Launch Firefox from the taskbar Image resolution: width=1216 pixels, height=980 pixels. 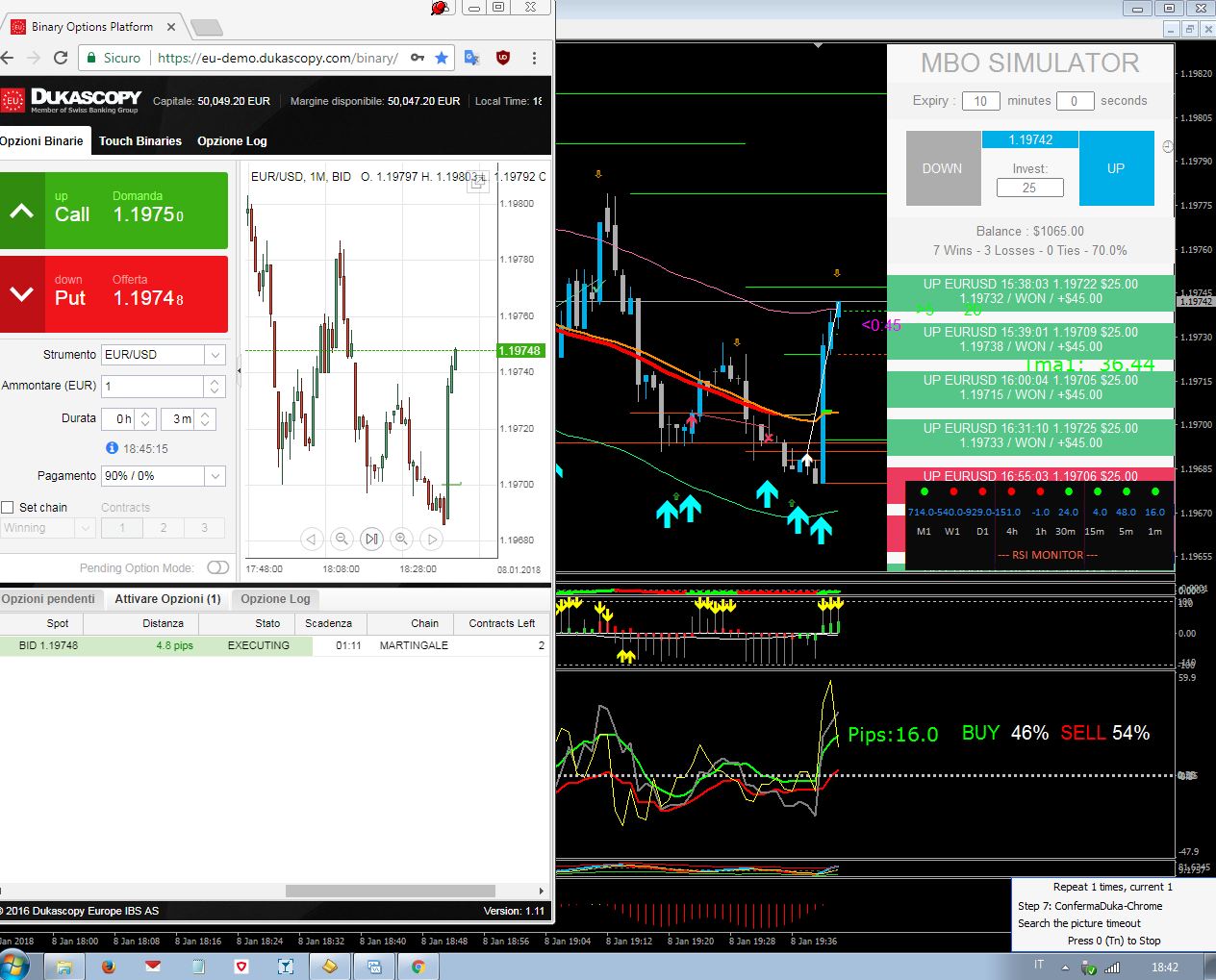pyautogui.click(x=108, y=967)
